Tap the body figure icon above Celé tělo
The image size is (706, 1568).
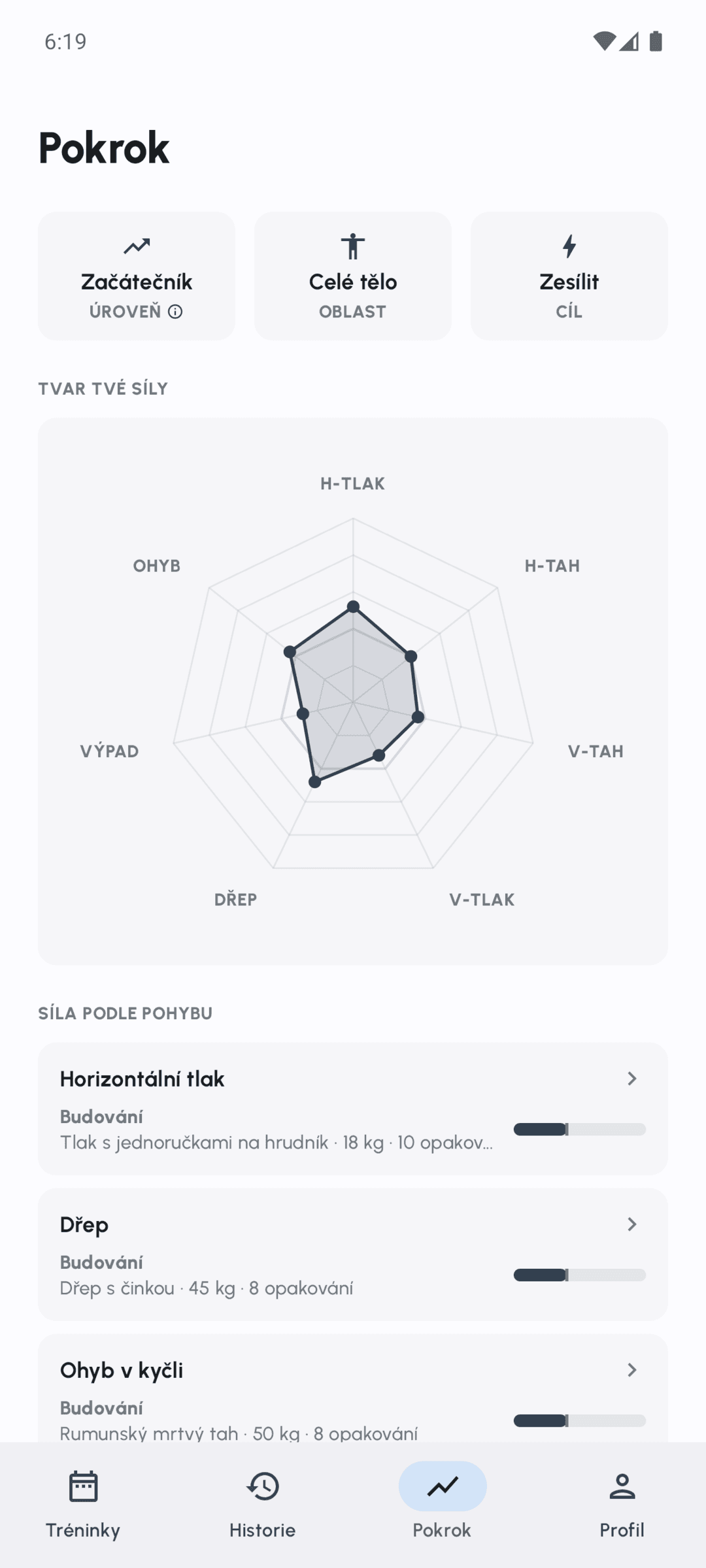click(353, 246)
